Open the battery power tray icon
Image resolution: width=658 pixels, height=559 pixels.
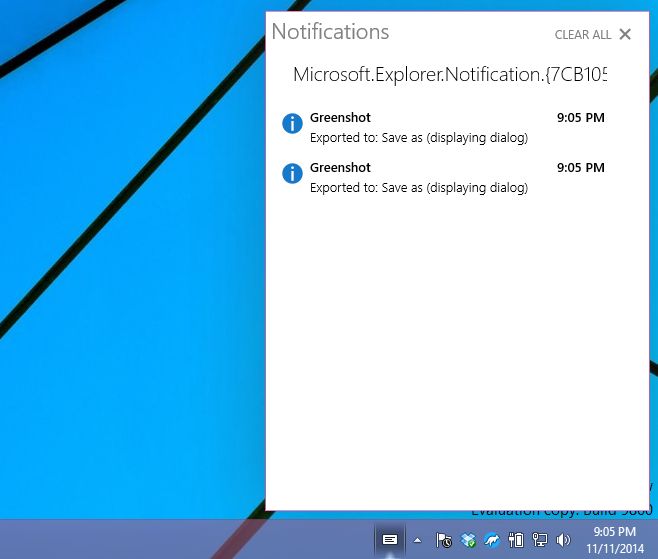tap(516, 541)
